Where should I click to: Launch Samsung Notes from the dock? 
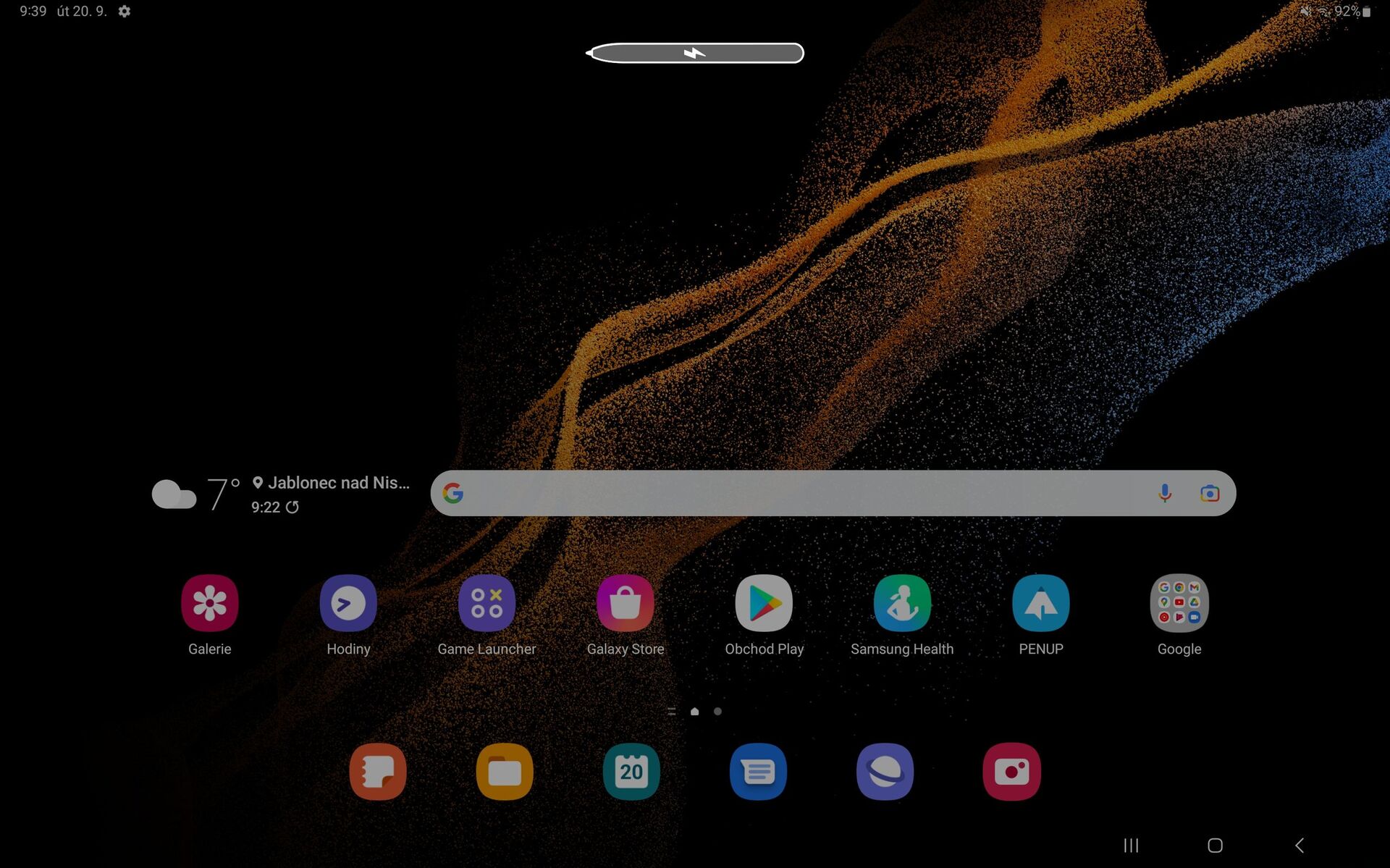click(377, 772)
